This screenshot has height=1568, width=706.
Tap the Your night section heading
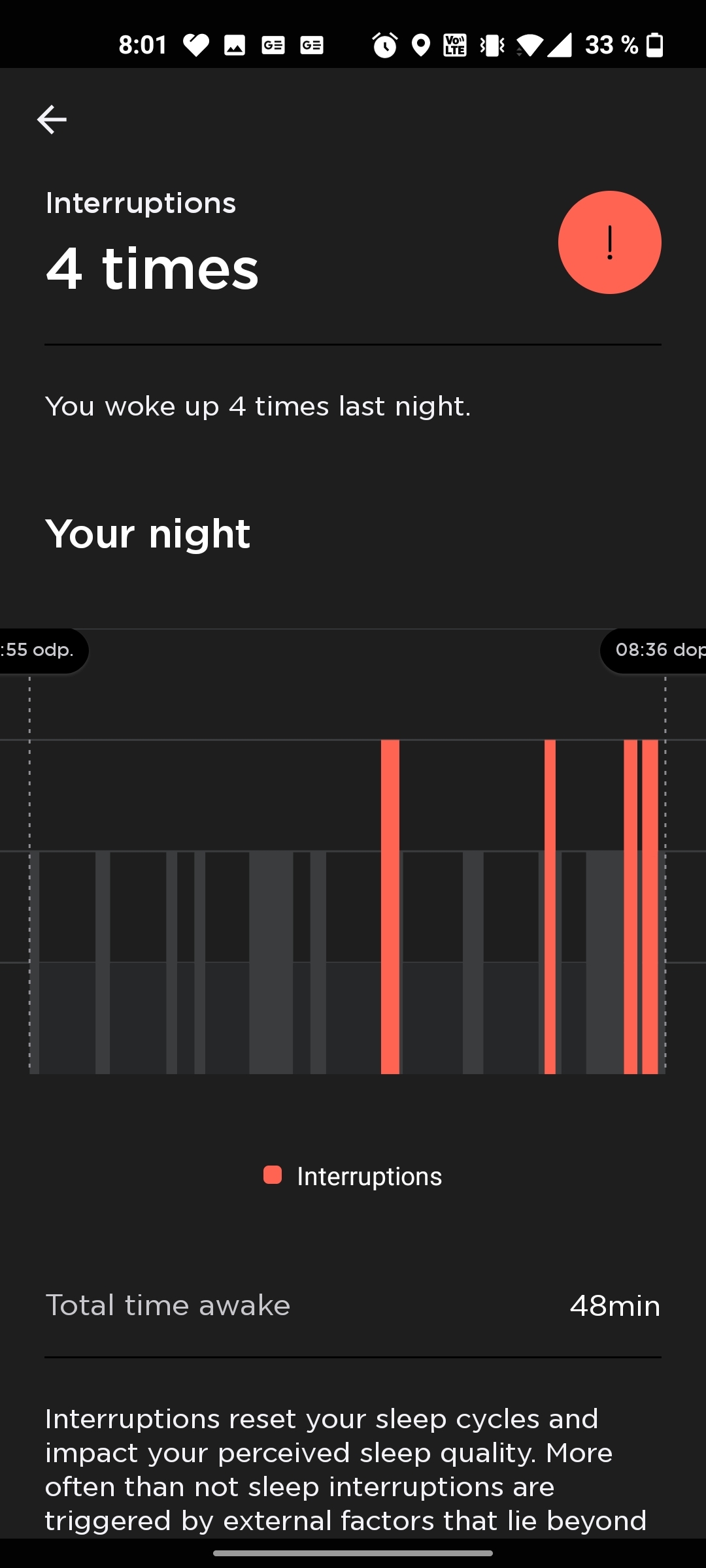[x=148, y=532]
